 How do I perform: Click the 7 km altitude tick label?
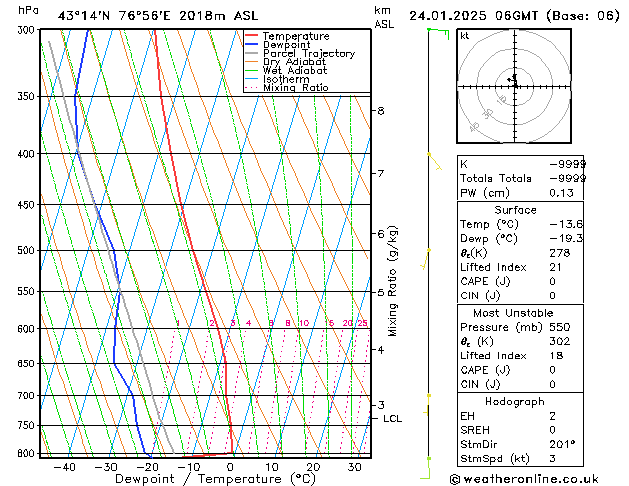click(381, 173)
